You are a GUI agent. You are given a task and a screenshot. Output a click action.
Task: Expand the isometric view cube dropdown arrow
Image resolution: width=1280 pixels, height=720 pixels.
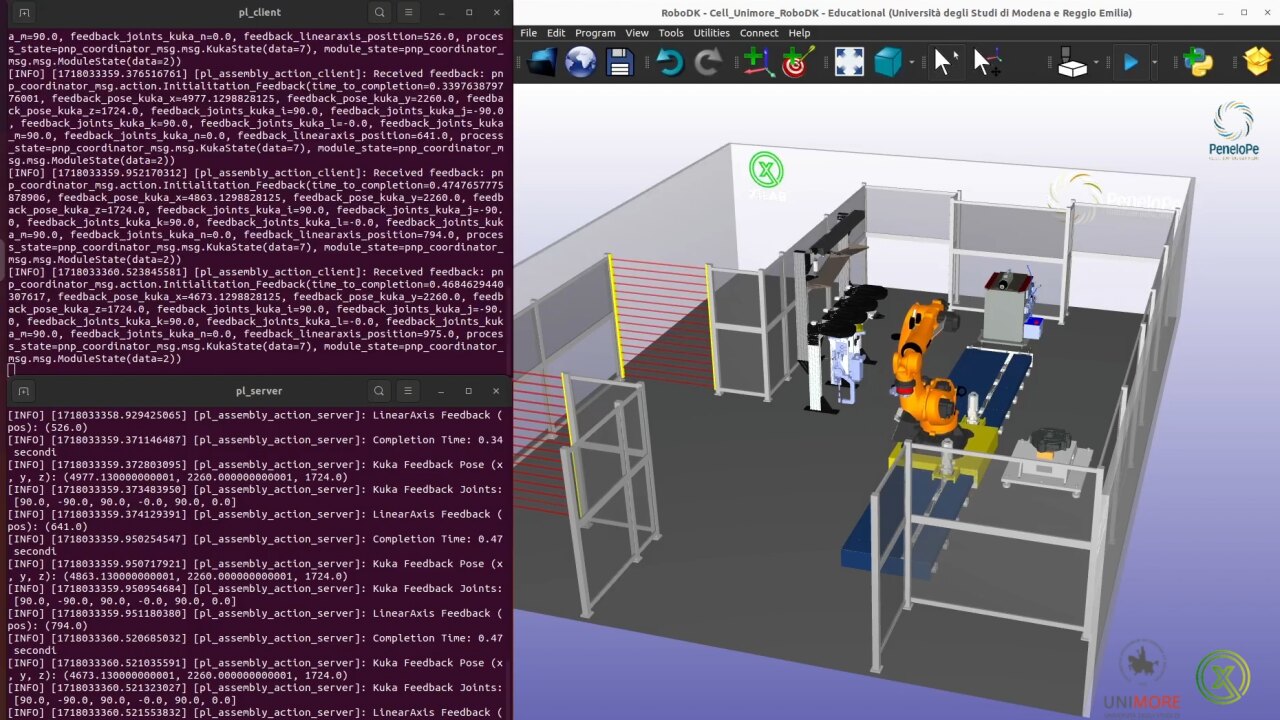coord(912,63)
